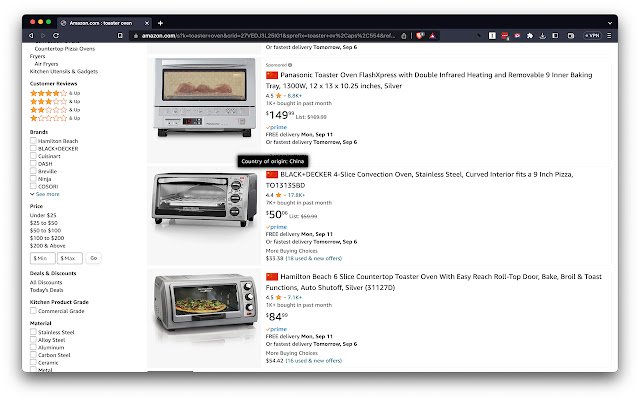Click the white square extension icon
The height and width of the screenshot is (400, 640).
(492, 36)
